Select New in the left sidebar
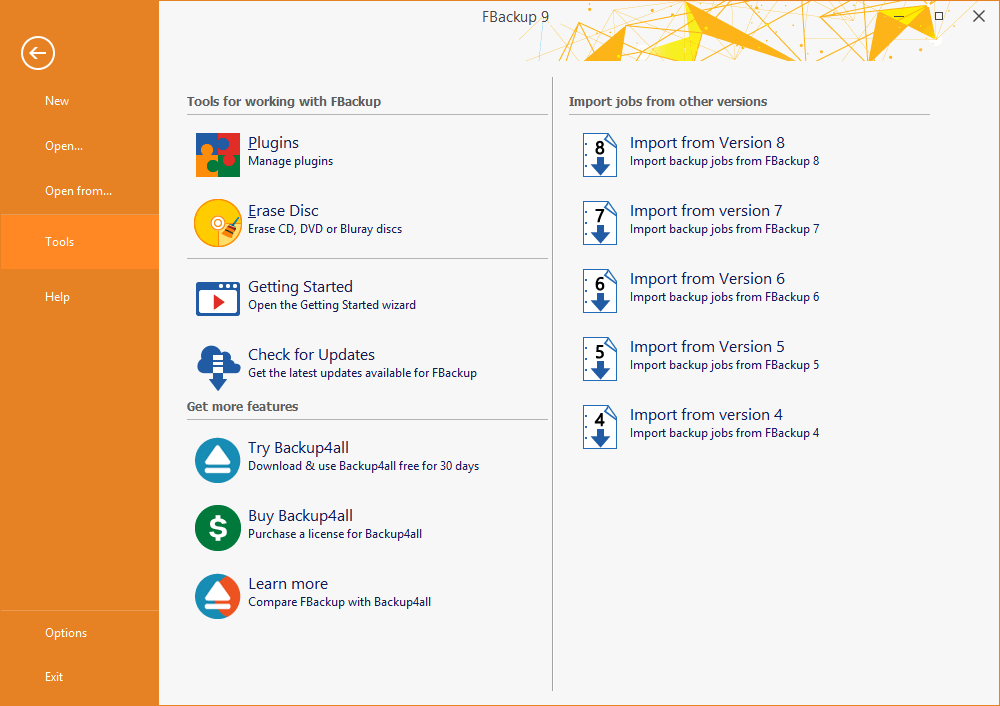 click(x=57, y=101)
